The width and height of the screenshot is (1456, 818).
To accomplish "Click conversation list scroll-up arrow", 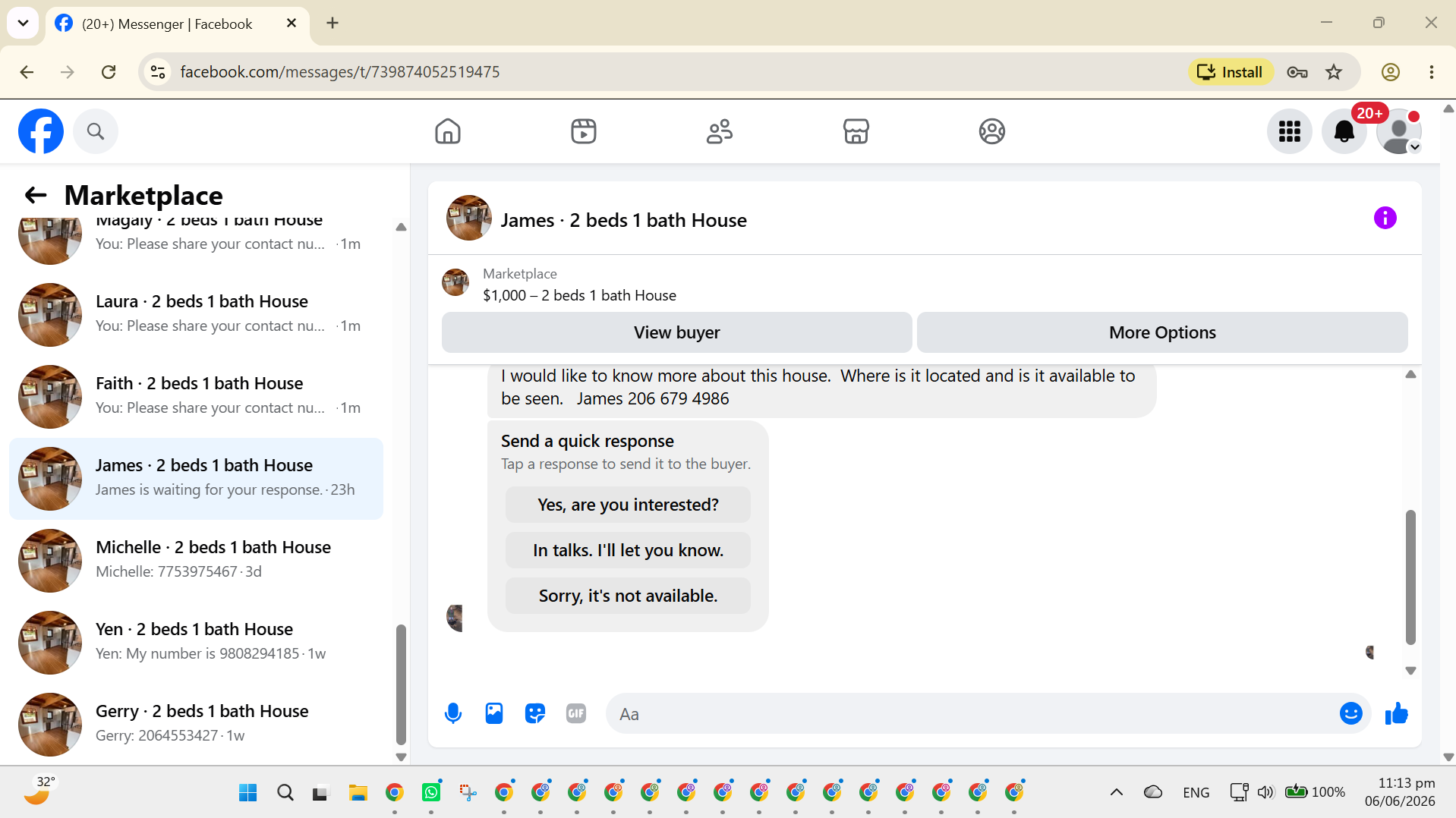I will point(401,227).
